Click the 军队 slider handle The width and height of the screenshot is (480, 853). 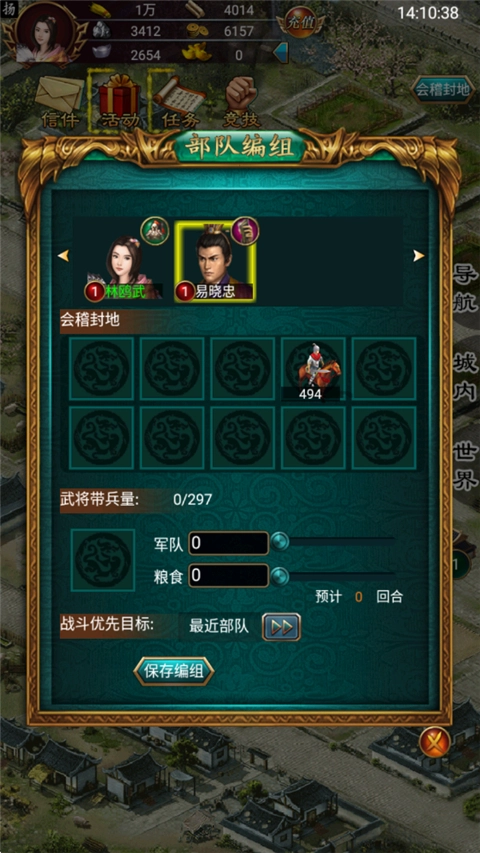(280, 542)
